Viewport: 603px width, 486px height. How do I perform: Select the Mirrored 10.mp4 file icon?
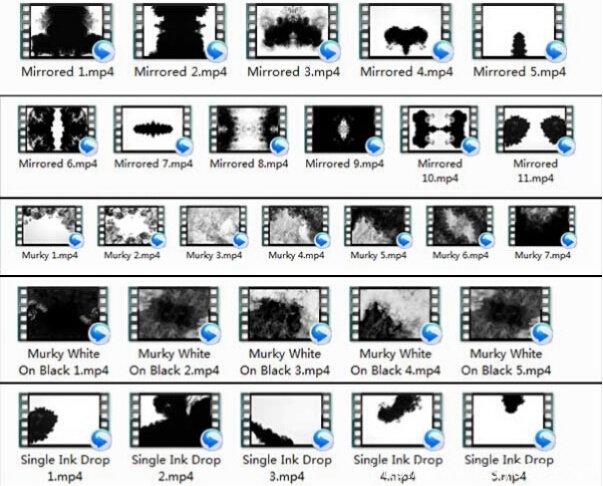[x=439, y=129]
